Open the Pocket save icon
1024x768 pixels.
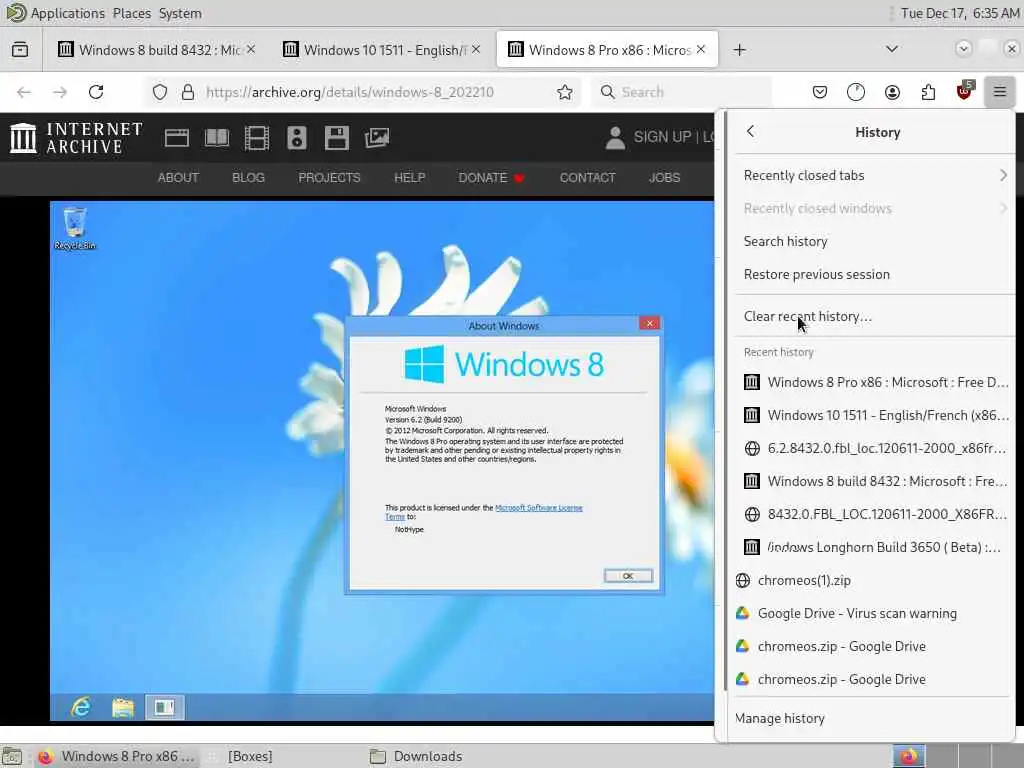pos(820,92)
